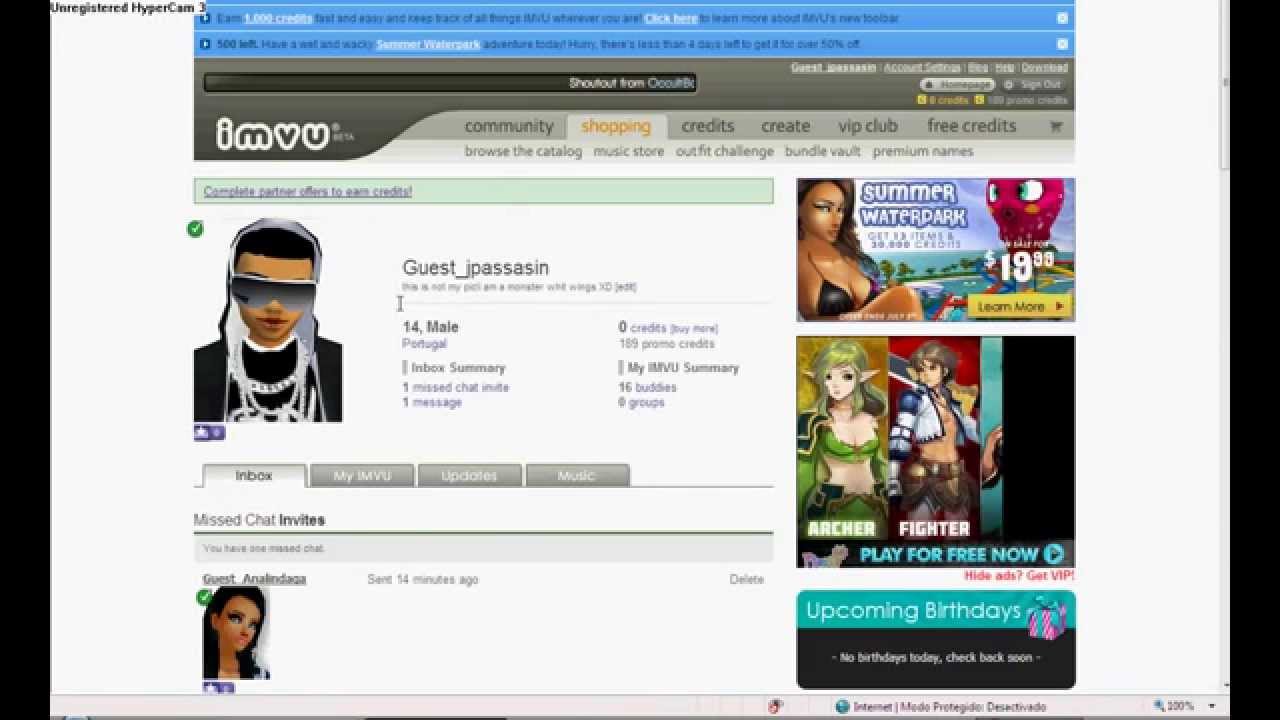Open the Summer Waterpark banner link

tap(428, 44)
